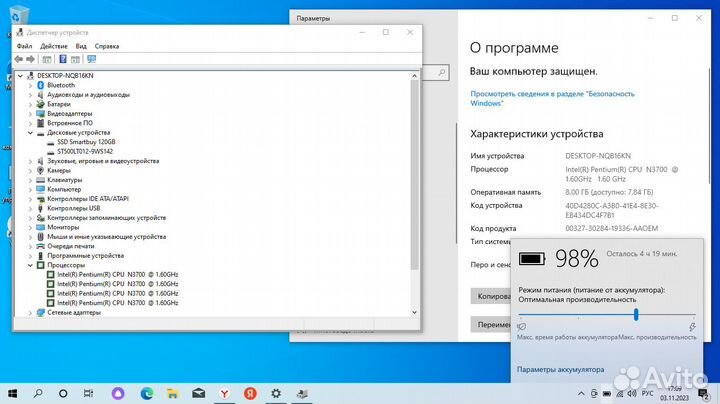Expand the Видеоадаптеры category
The image size is (720, 404).
pos(30,113)
